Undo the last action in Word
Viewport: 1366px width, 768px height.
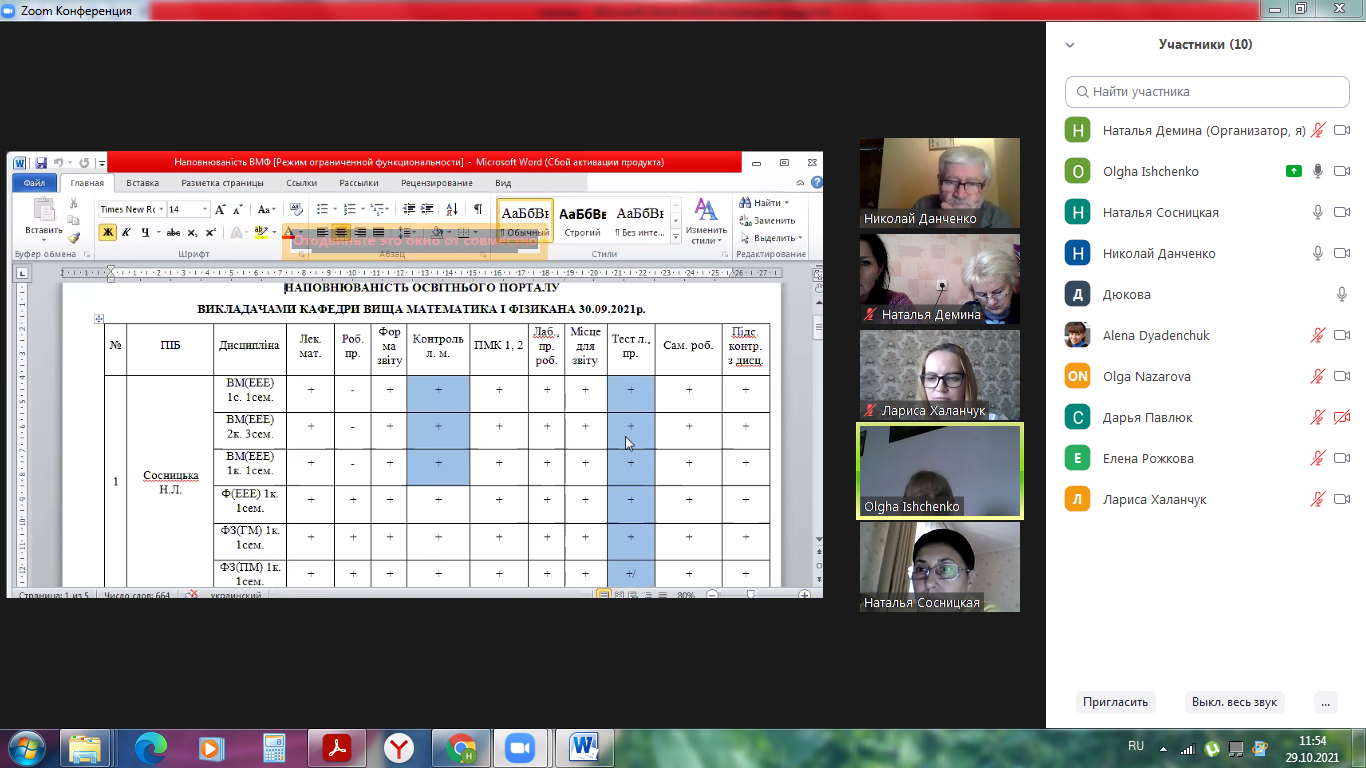click(x=59, y=162)
